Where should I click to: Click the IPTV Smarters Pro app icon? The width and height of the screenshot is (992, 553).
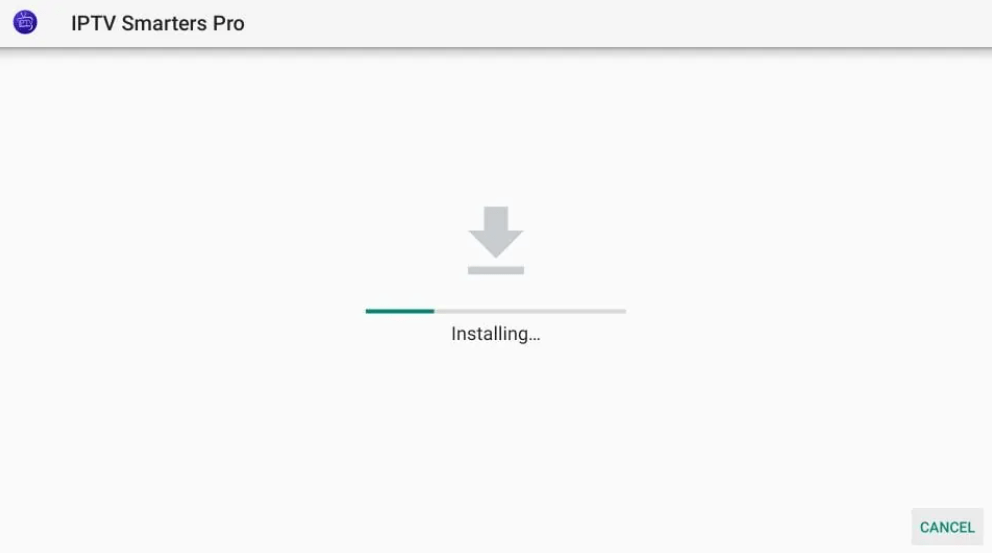tap(25, 22)
